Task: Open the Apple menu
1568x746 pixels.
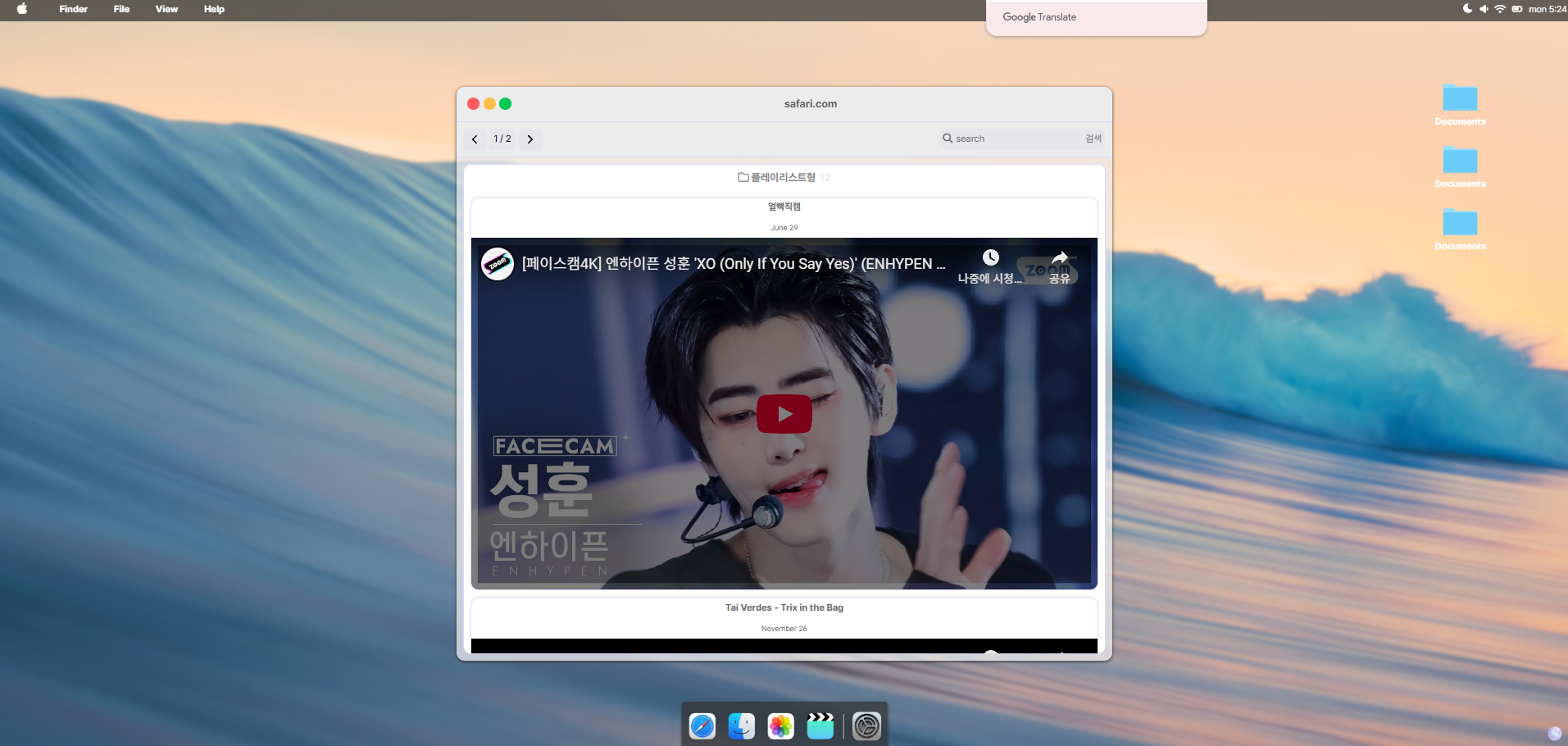Action: pyautogui.click(x=22, y=9)
